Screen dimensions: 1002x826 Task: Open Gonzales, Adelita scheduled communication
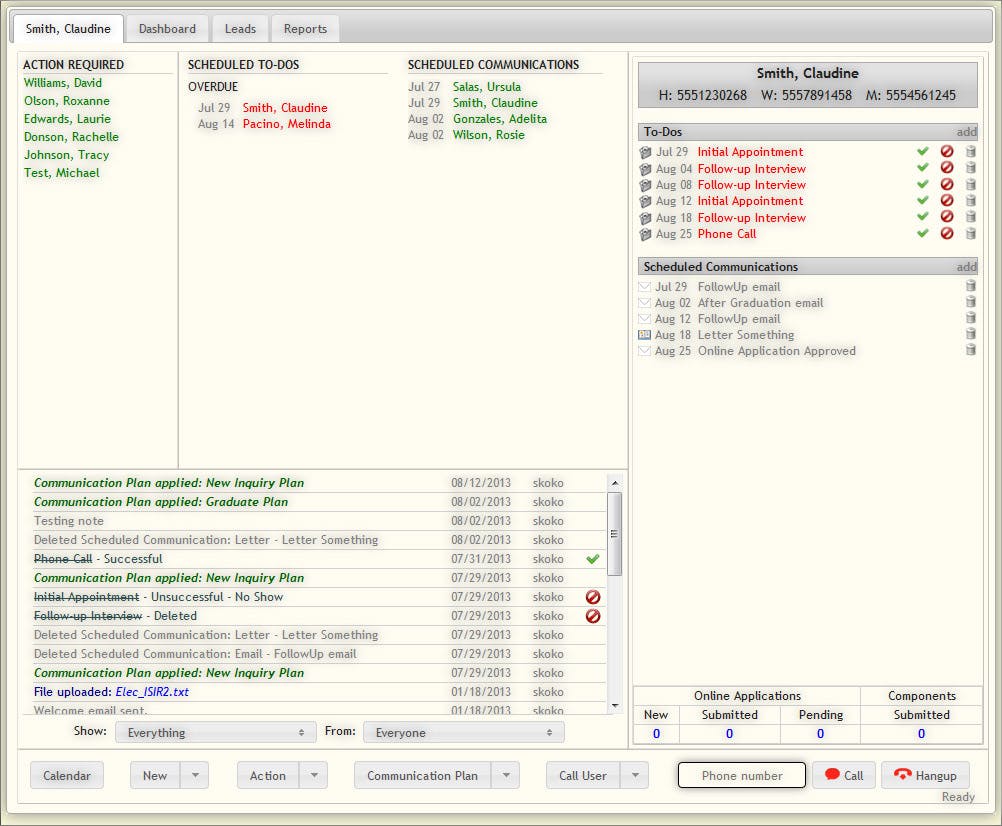(500, 118)
